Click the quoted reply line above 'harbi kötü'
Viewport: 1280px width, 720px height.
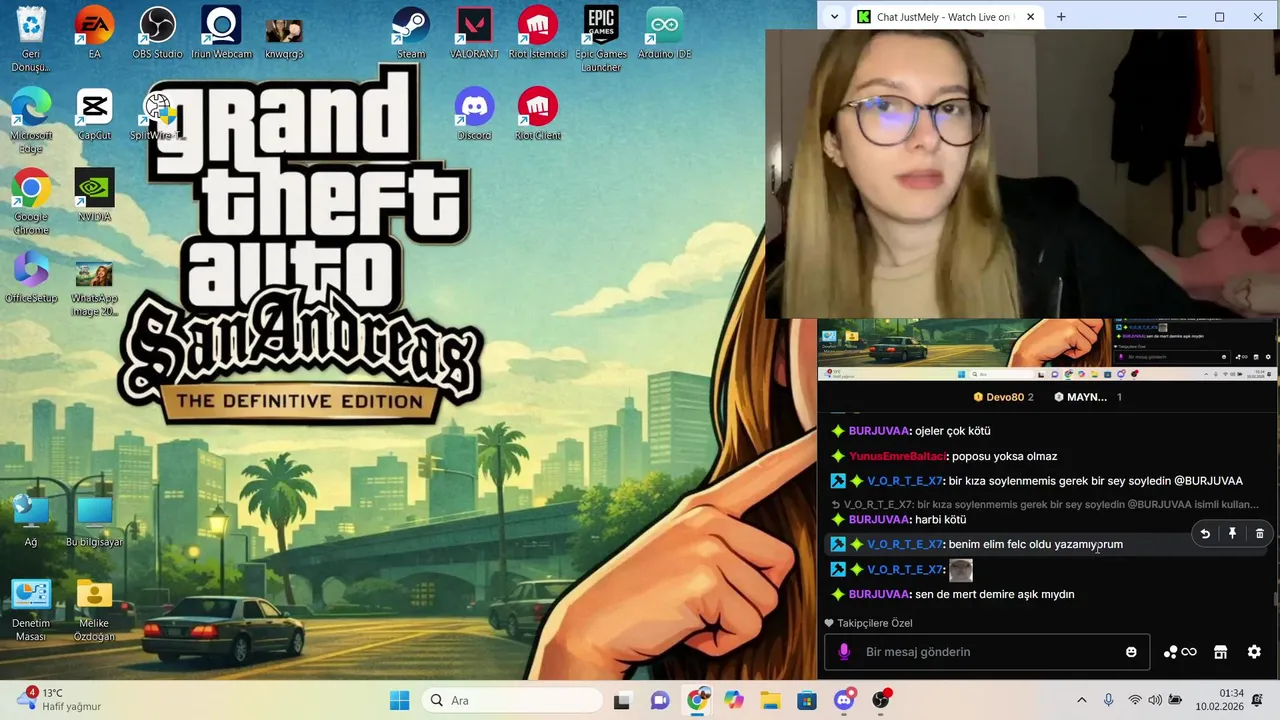click(1045, 505)
